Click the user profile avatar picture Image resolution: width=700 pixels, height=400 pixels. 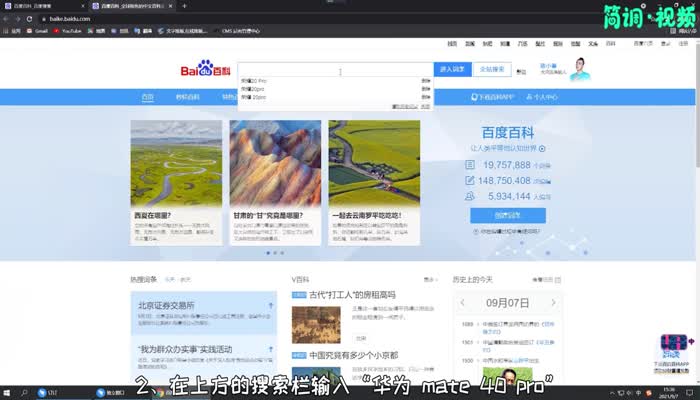click(580, 69)
